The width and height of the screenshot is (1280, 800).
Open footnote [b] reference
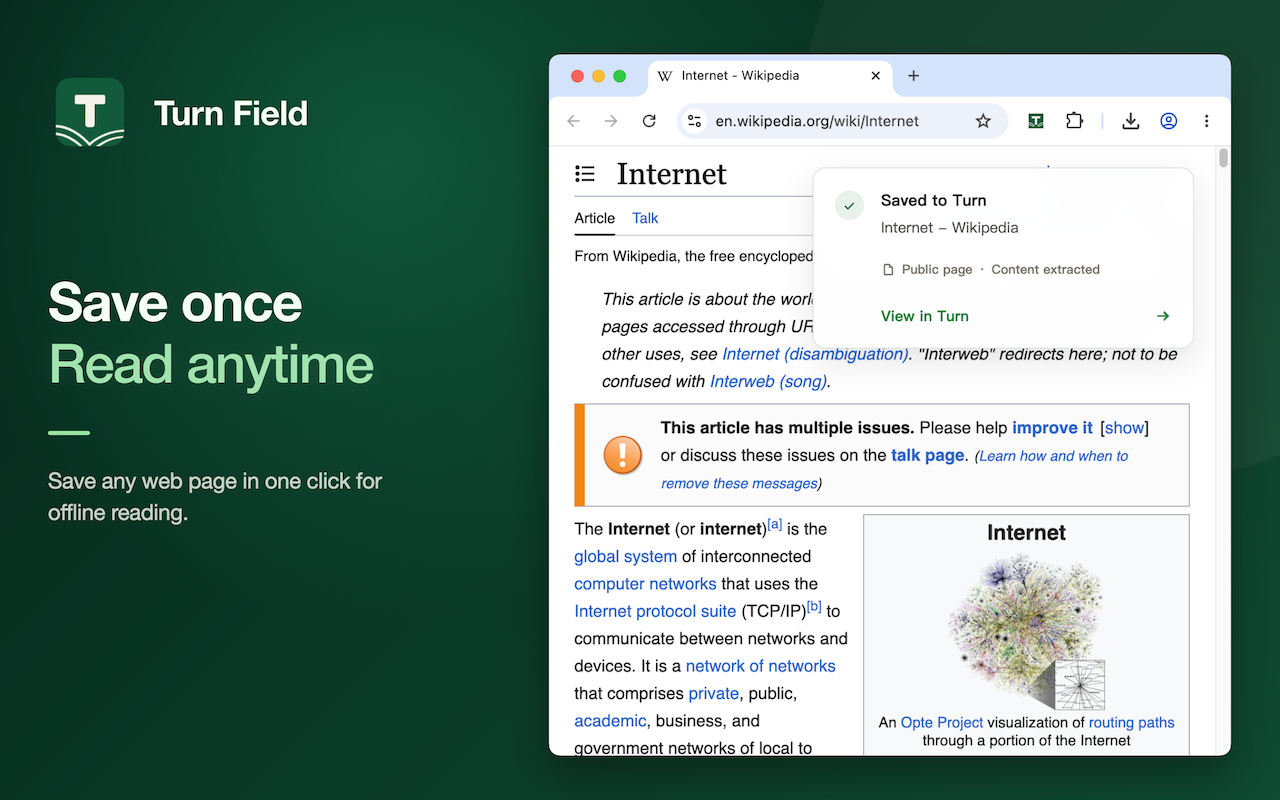pyautogui.click(x=814, y=606)
